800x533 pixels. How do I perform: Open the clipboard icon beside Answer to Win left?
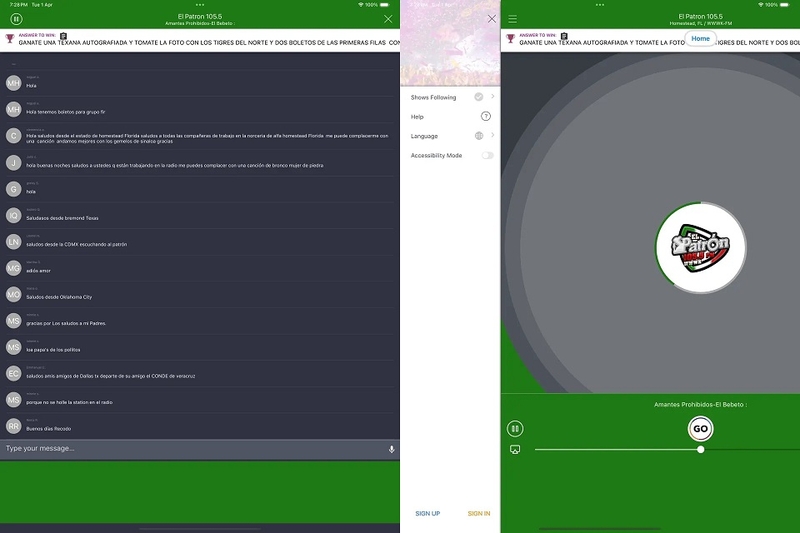pos(63,36)
